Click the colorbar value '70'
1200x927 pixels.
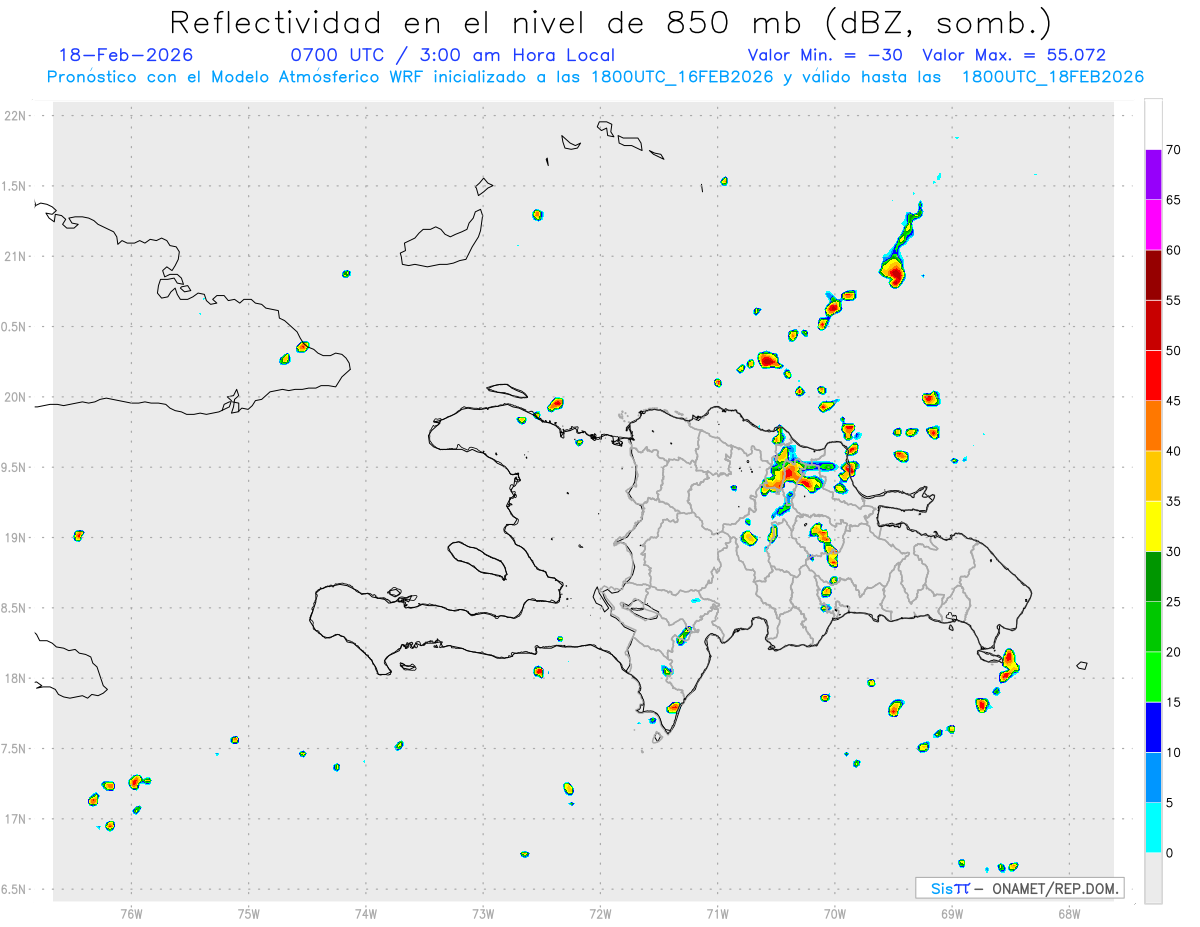(x=1173, y=150)
